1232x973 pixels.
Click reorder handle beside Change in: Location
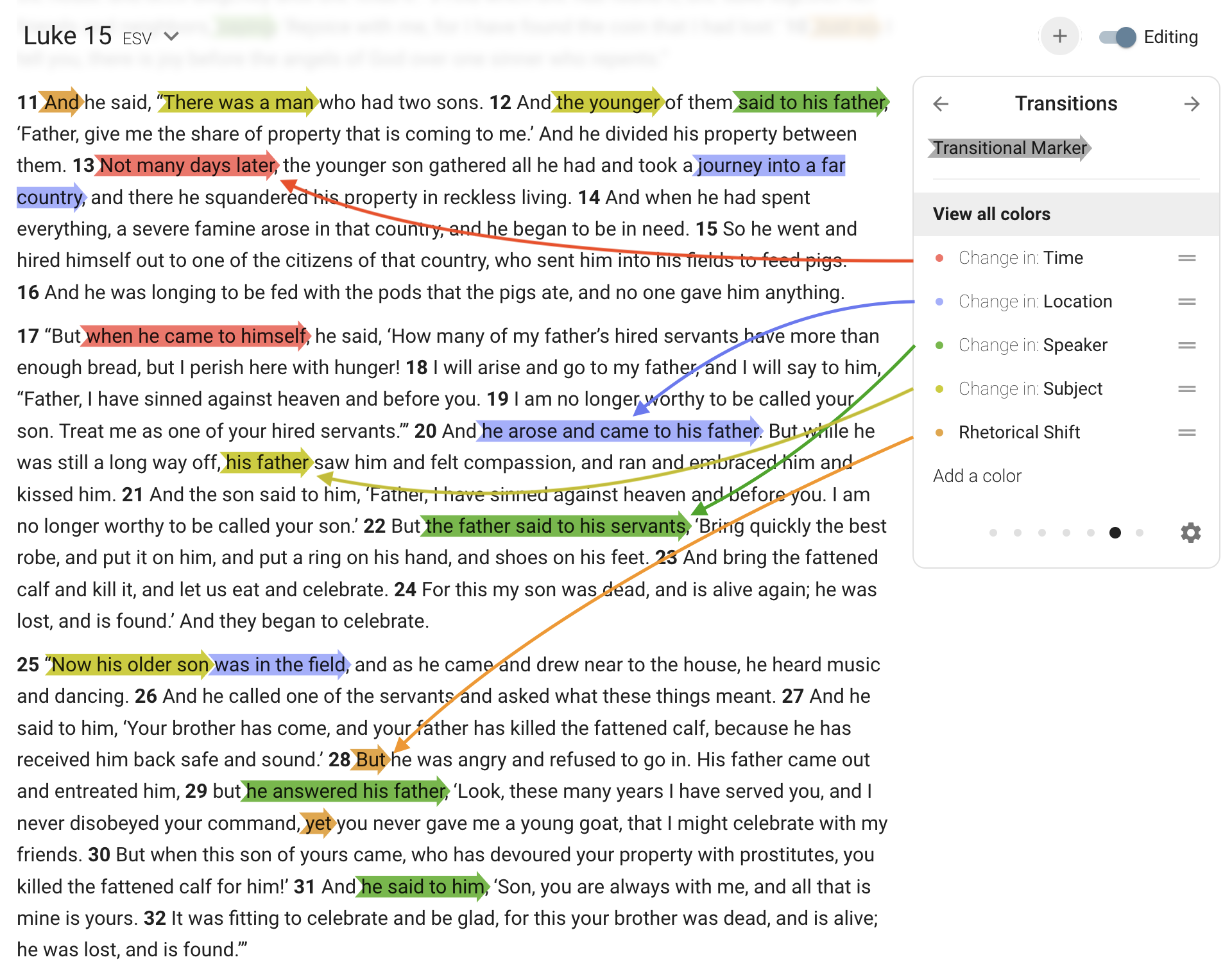click(x=1186, y=302)
